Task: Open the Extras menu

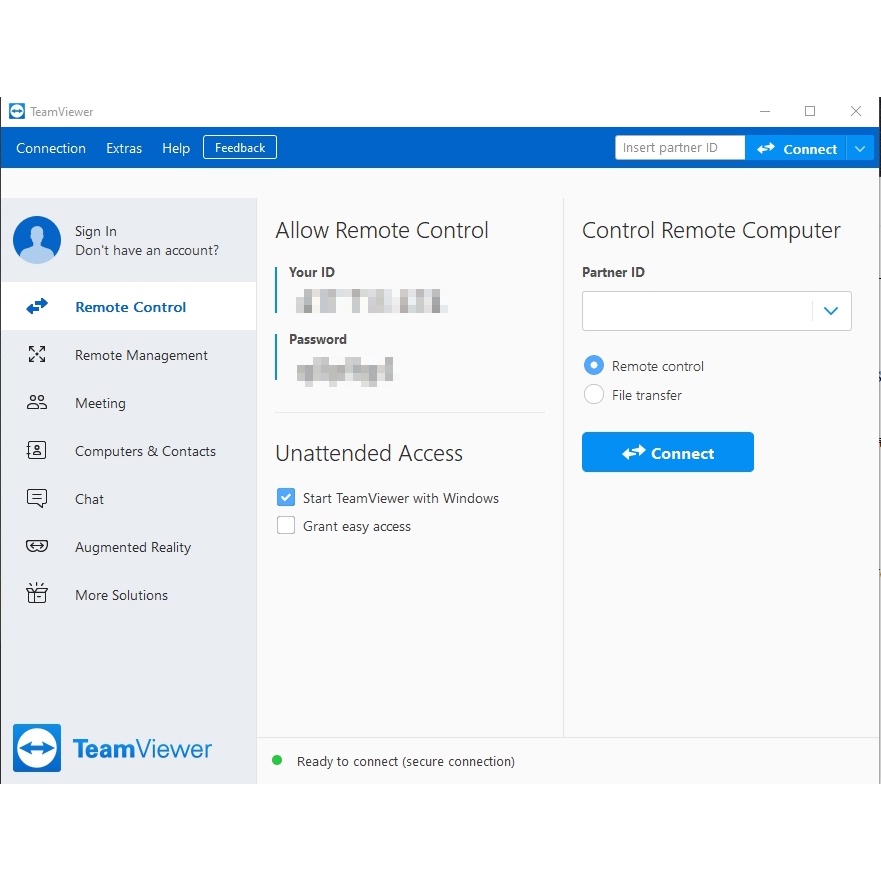Action: pos(124,148)
